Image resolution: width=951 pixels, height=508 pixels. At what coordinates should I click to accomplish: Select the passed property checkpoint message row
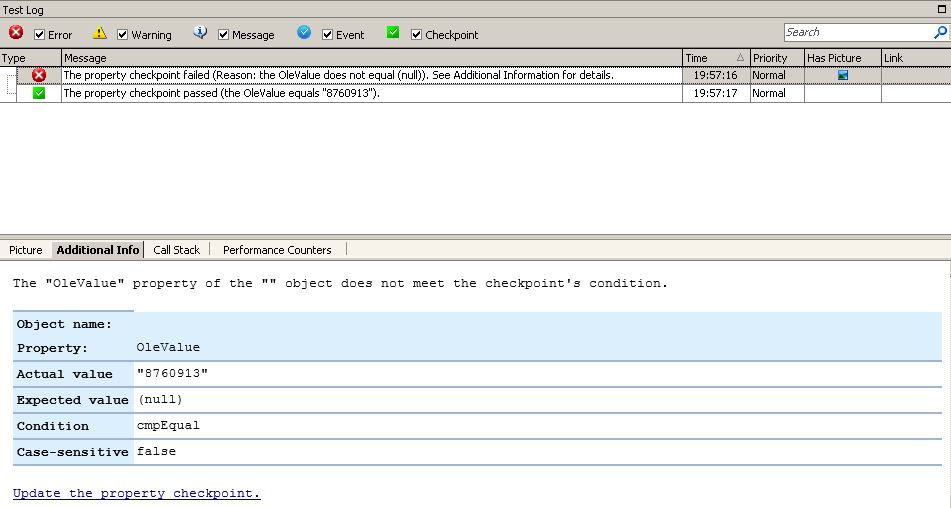(370, 93)
